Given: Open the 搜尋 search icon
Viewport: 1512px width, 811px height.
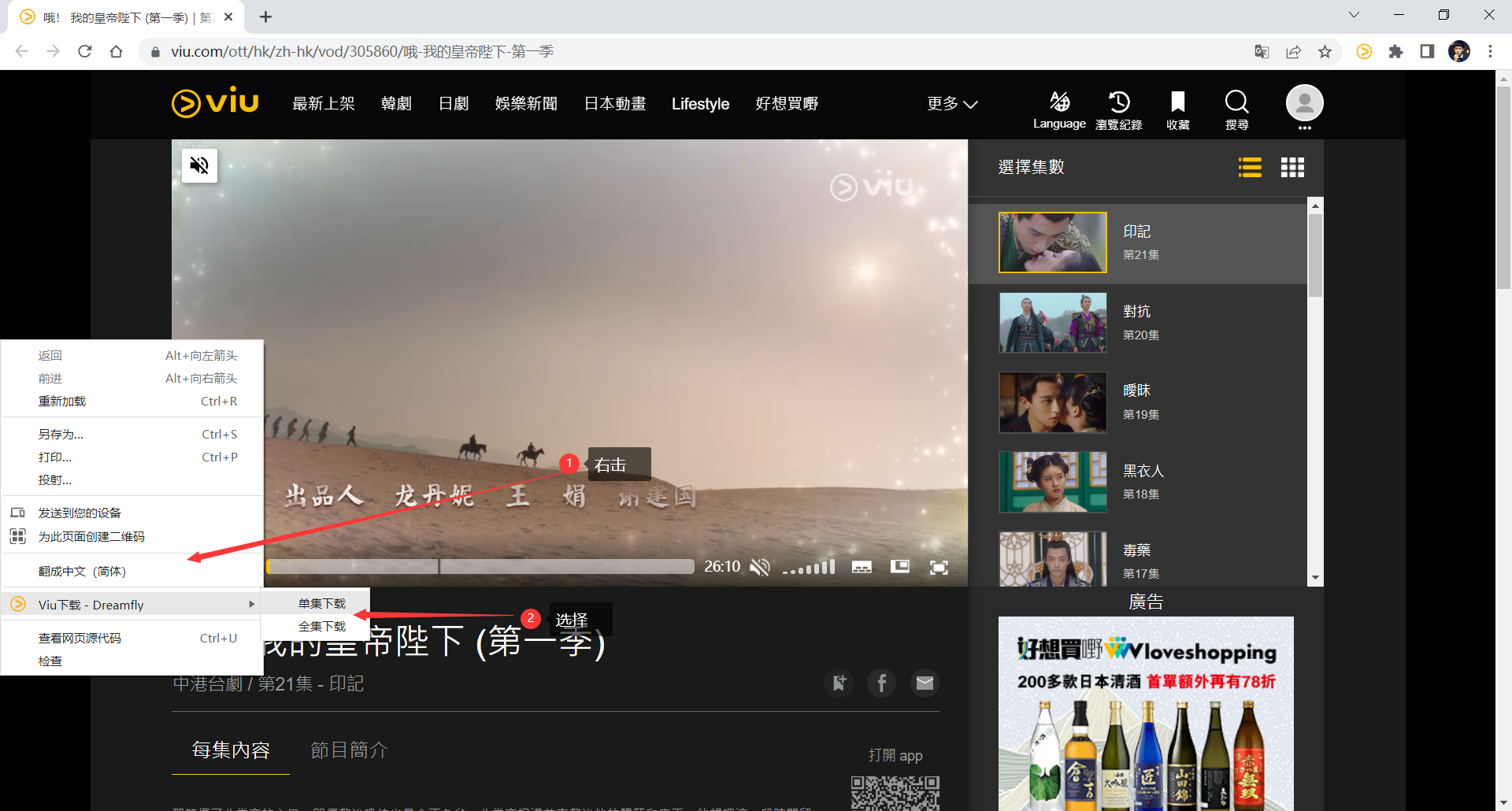Looking at the screenshot, I should pyautogui.click(x=1236, y=109).
